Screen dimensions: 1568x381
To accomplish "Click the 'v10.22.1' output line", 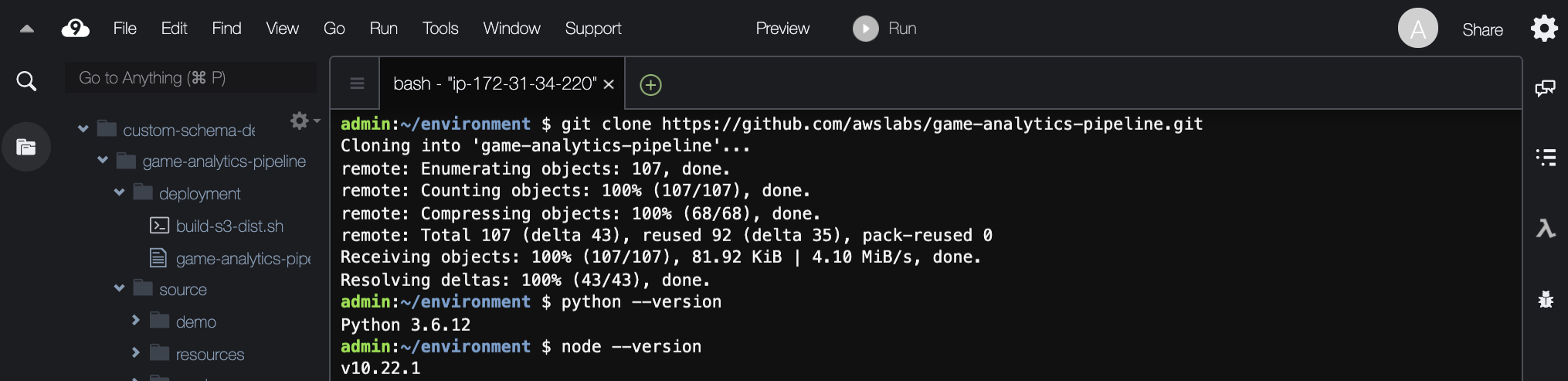I will [x=381, y=368].
